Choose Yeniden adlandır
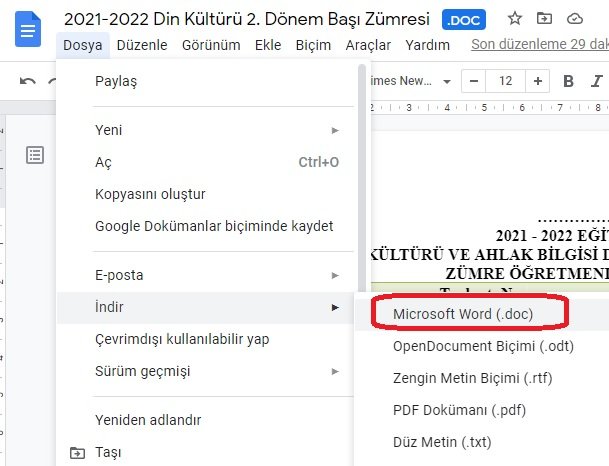The image size is (609, 466). [x=205, y=420]
